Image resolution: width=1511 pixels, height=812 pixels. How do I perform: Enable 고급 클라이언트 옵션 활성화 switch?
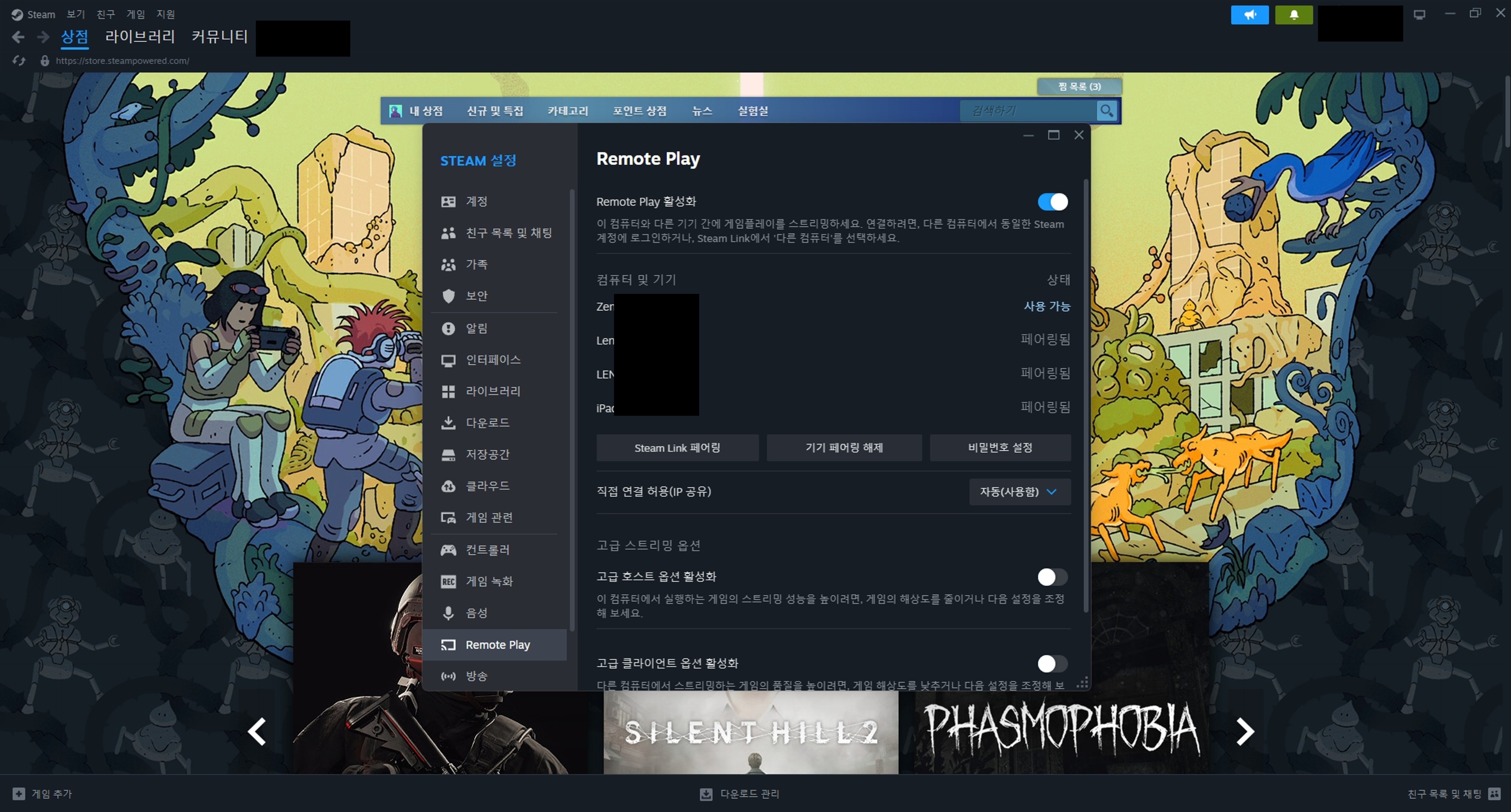click(x=1052, y=664)
